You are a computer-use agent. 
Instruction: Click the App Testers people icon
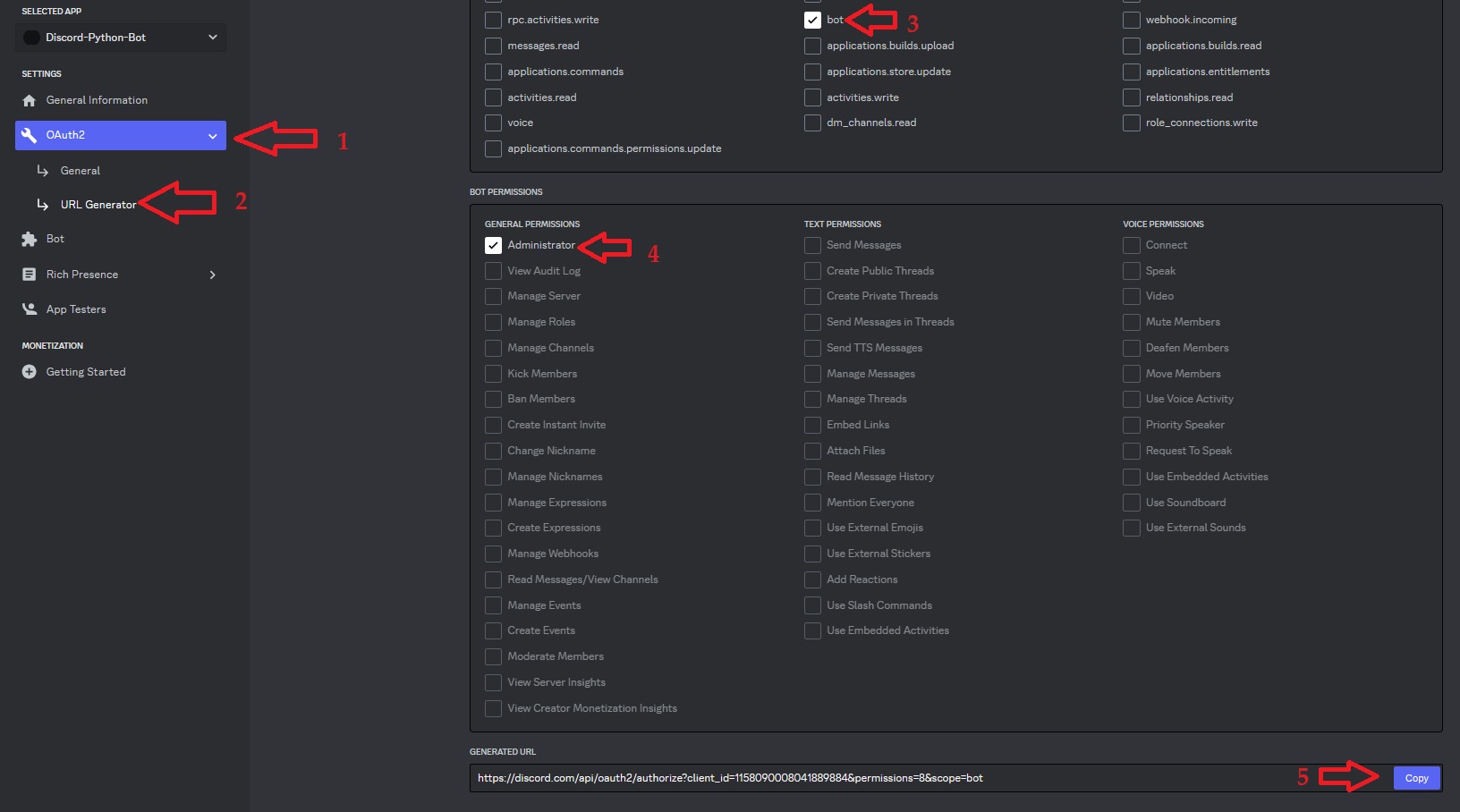[30, 309]
